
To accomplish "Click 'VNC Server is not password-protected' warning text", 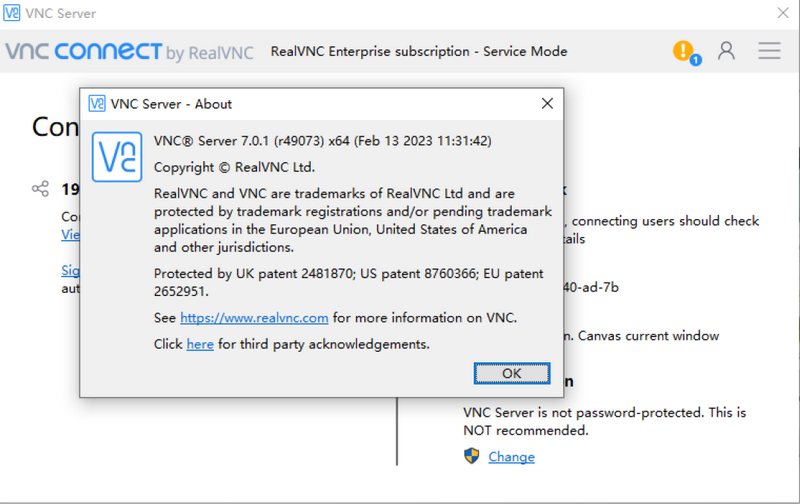I will coord(605,421).
